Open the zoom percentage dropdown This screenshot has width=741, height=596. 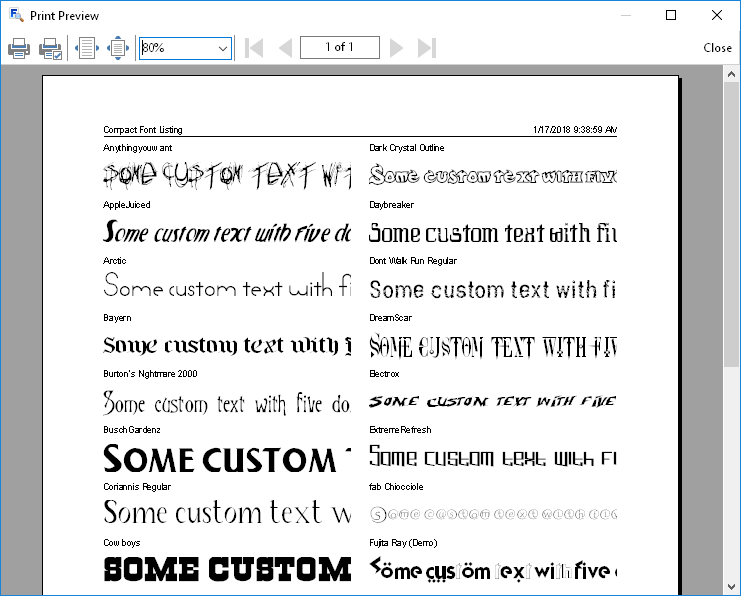click(x=223, y=48)
